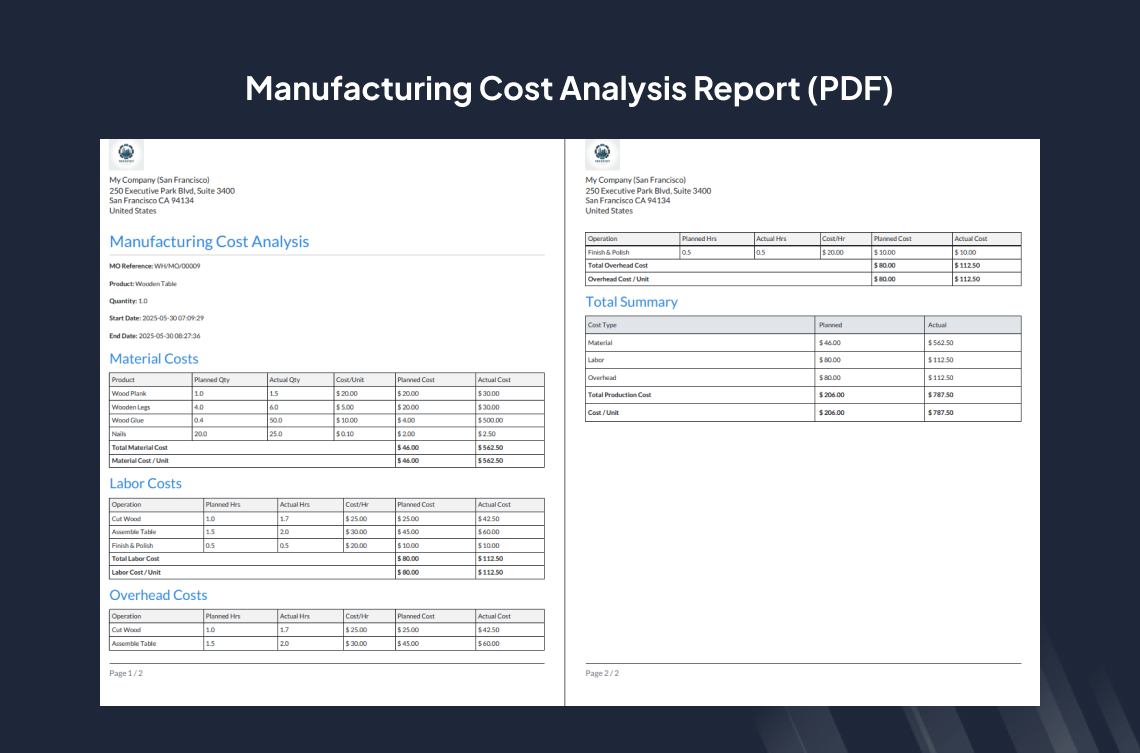This screenshot has width=1140, height=753.
Task: Click 'Wooden Legs' in the Material Costs table
Action: coord(131,407)
